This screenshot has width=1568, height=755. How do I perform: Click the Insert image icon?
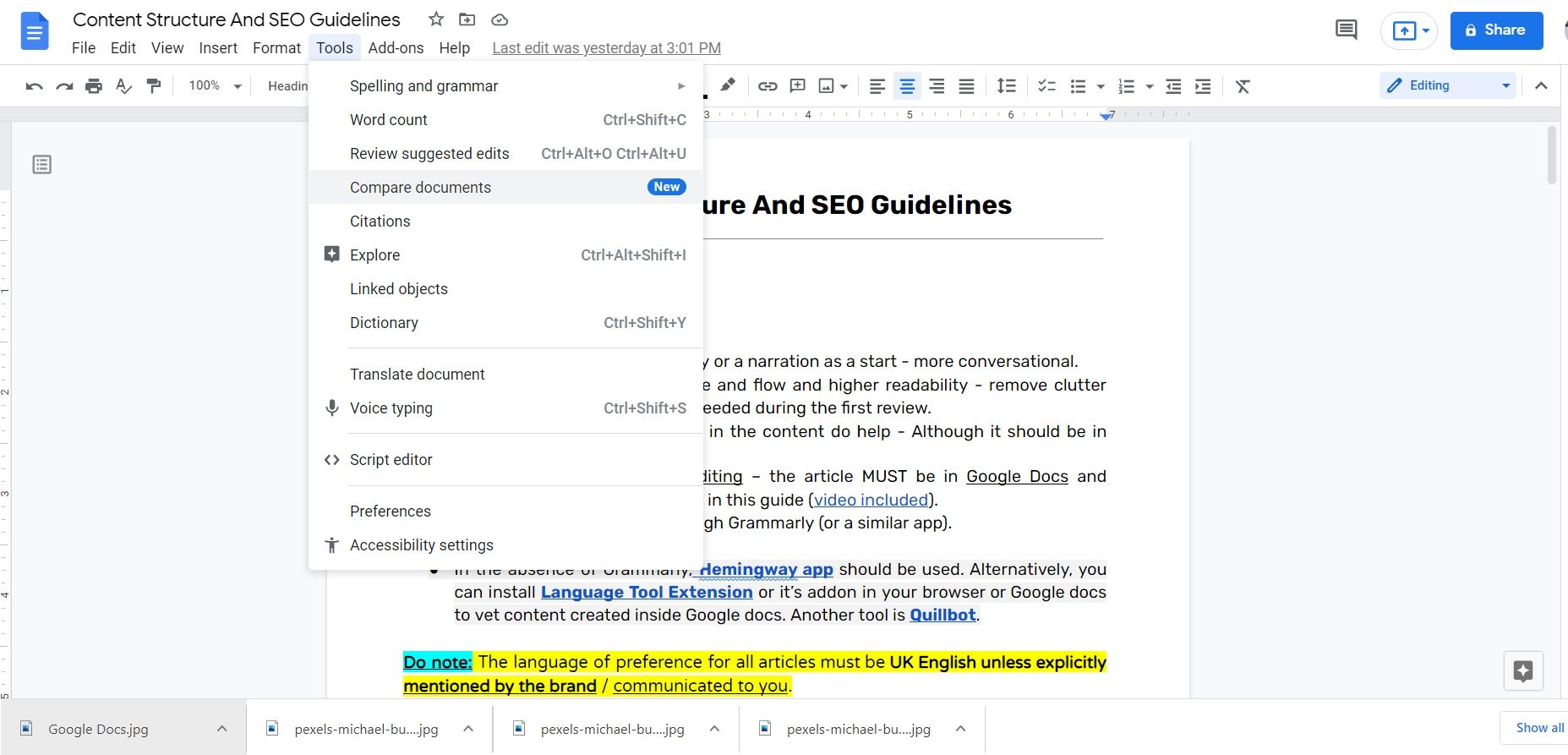point(827,86)
